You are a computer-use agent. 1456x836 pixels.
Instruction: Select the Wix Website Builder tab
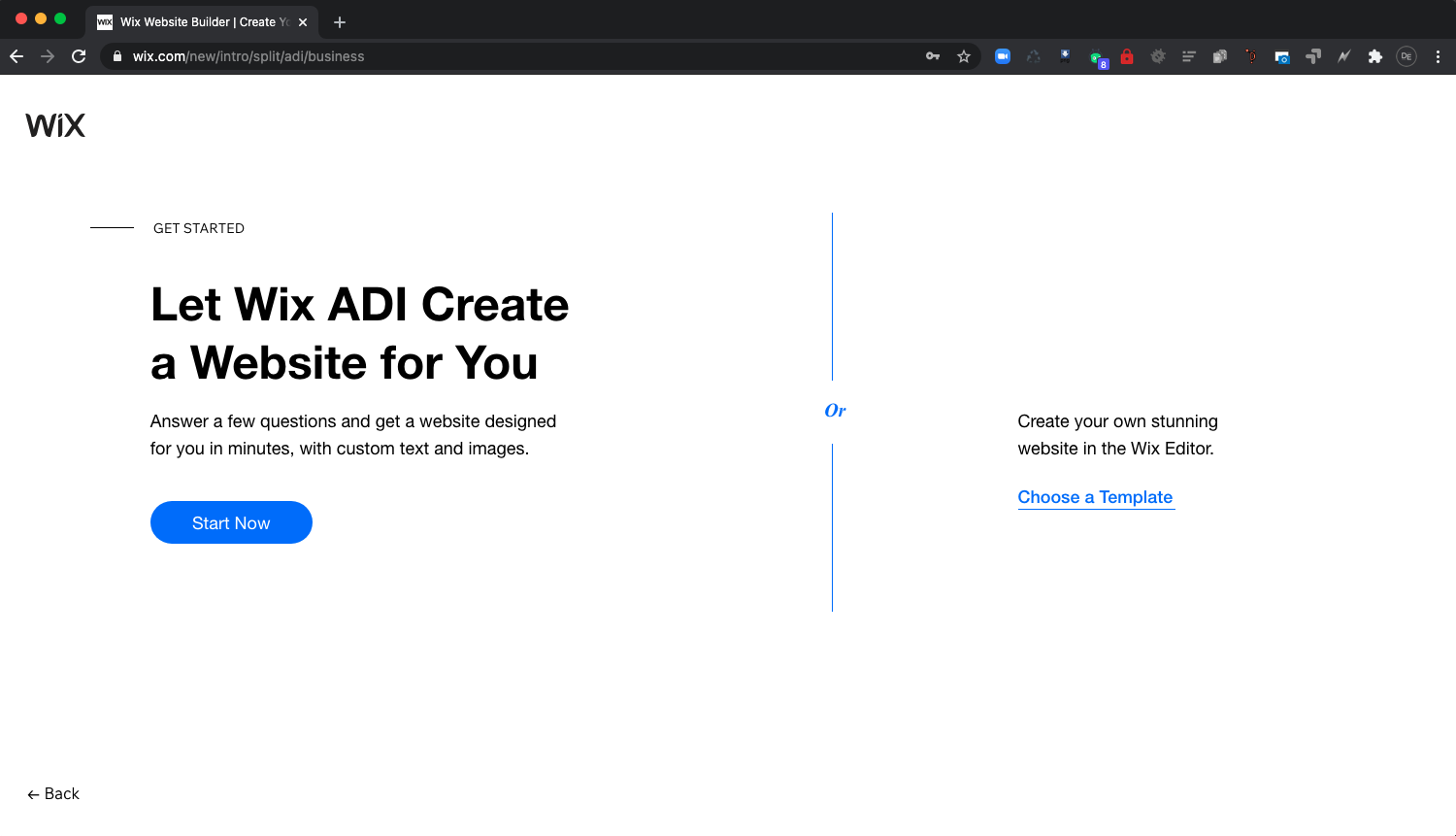[202, 21]
